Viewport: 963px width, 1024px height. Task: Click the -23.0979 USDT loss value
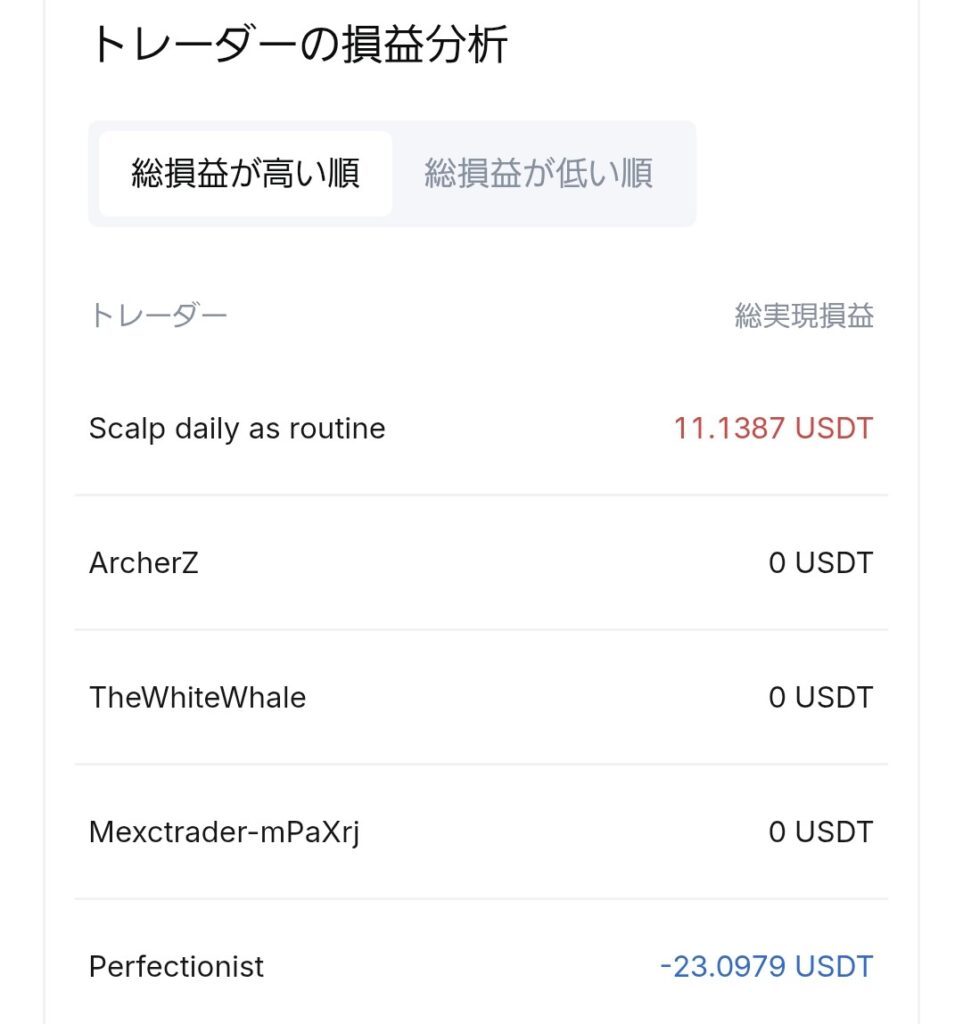[x=766, y=967]
